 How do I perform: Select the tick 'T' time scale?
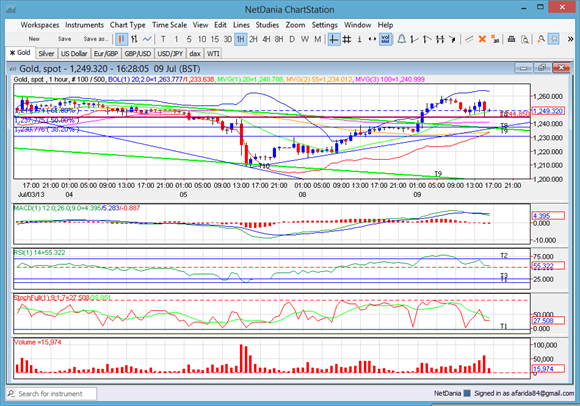point(163,39)
